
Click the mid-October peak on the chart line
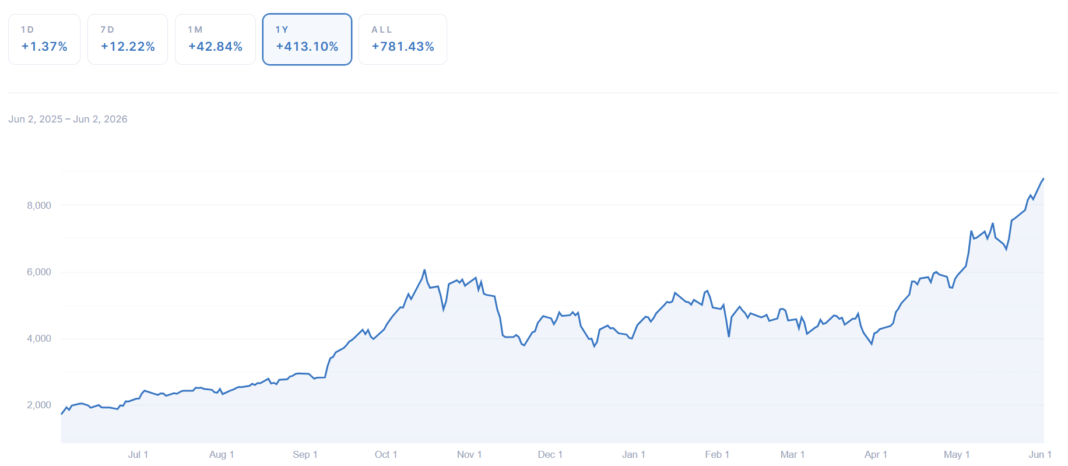(x=424, y=270)
